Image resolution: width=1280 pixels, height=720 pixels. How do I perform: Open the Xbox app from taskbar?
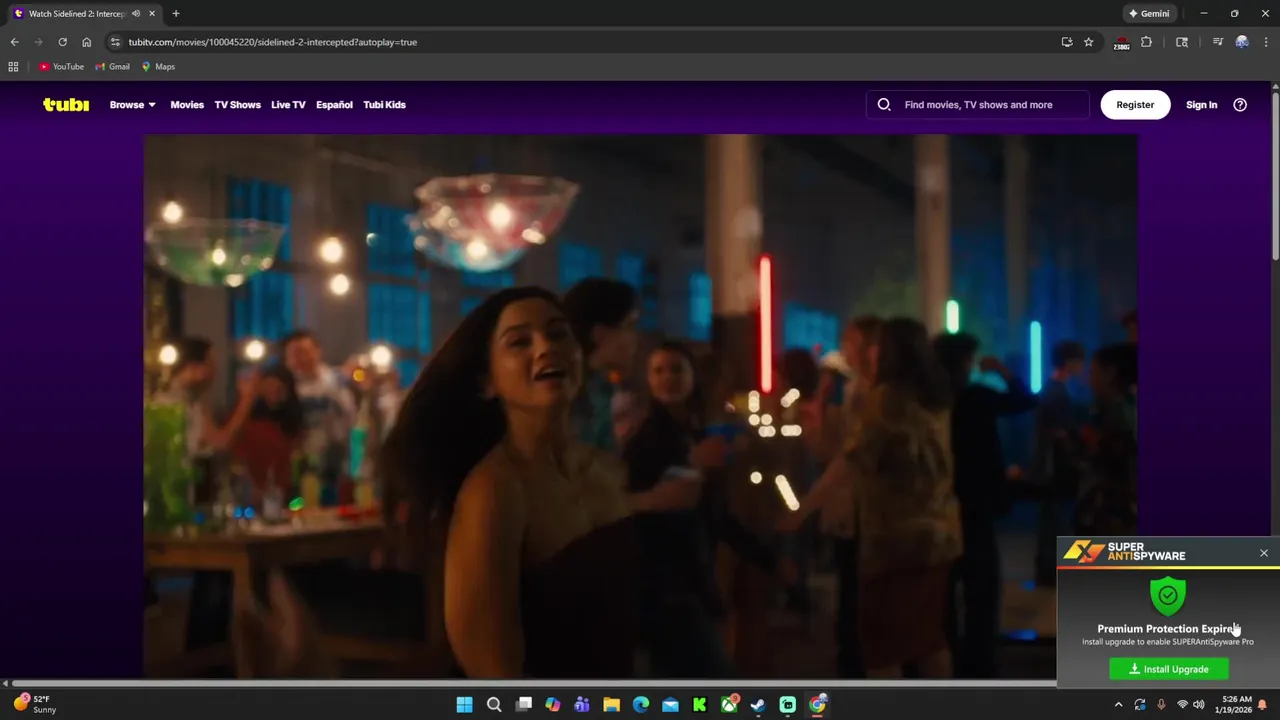pos(729,705)
